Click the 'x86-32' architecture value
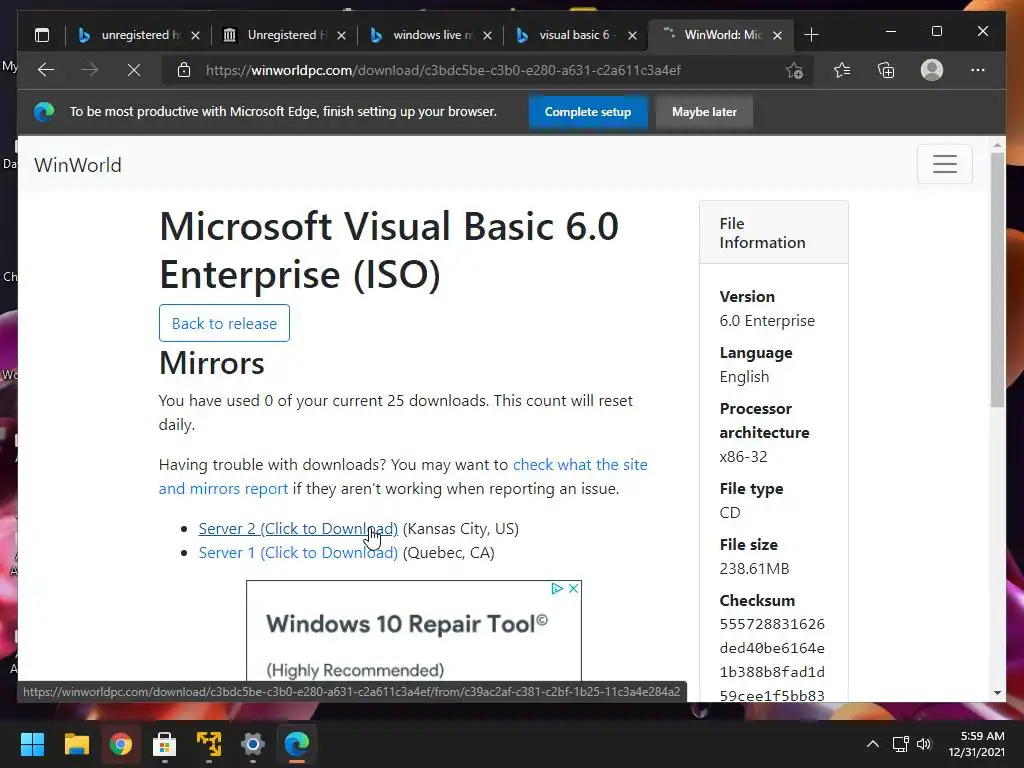 click(x=743, y=456)
